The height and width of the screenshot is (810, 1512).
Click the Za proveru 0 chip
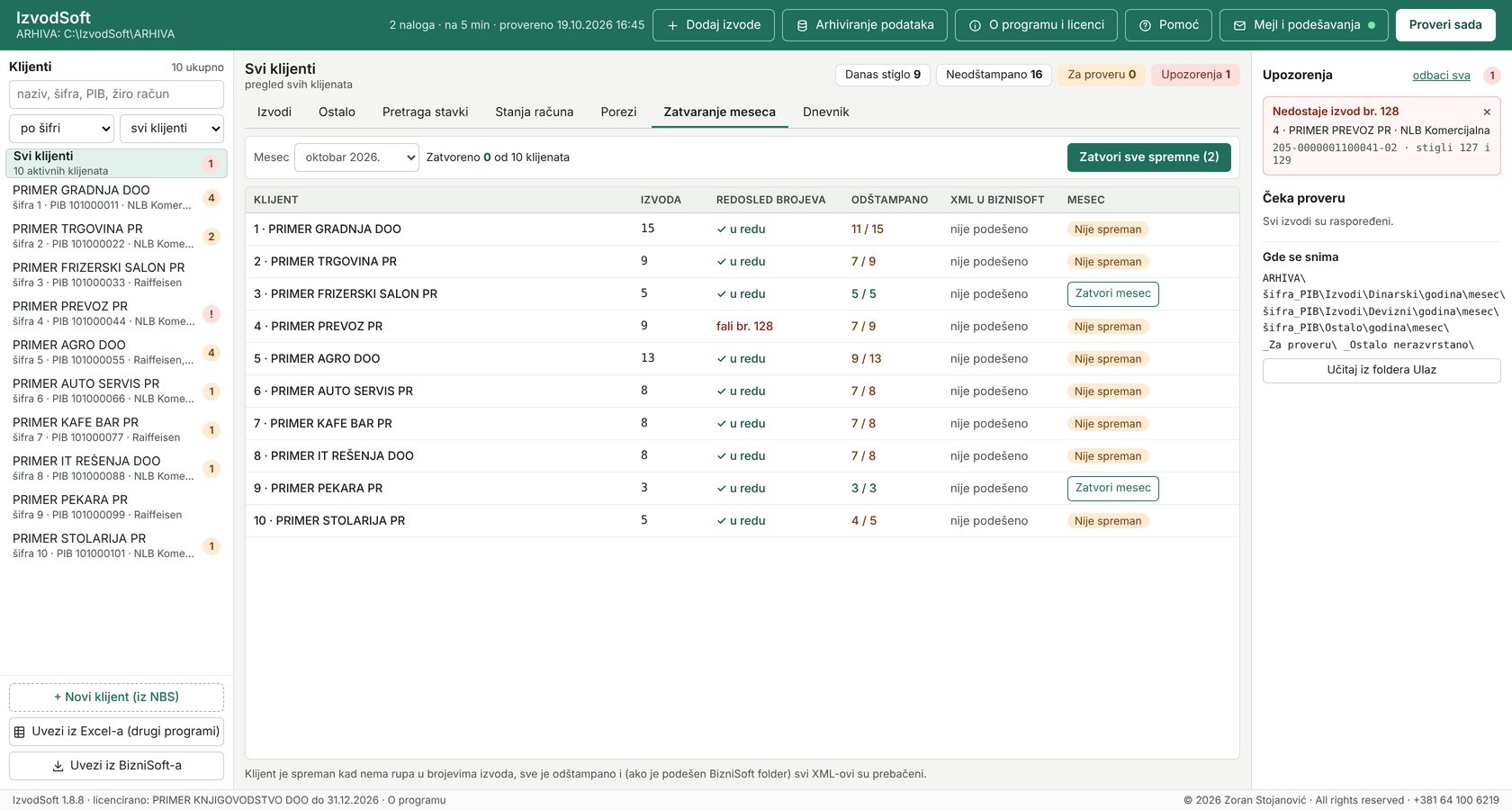click(x=1102, y=75)
